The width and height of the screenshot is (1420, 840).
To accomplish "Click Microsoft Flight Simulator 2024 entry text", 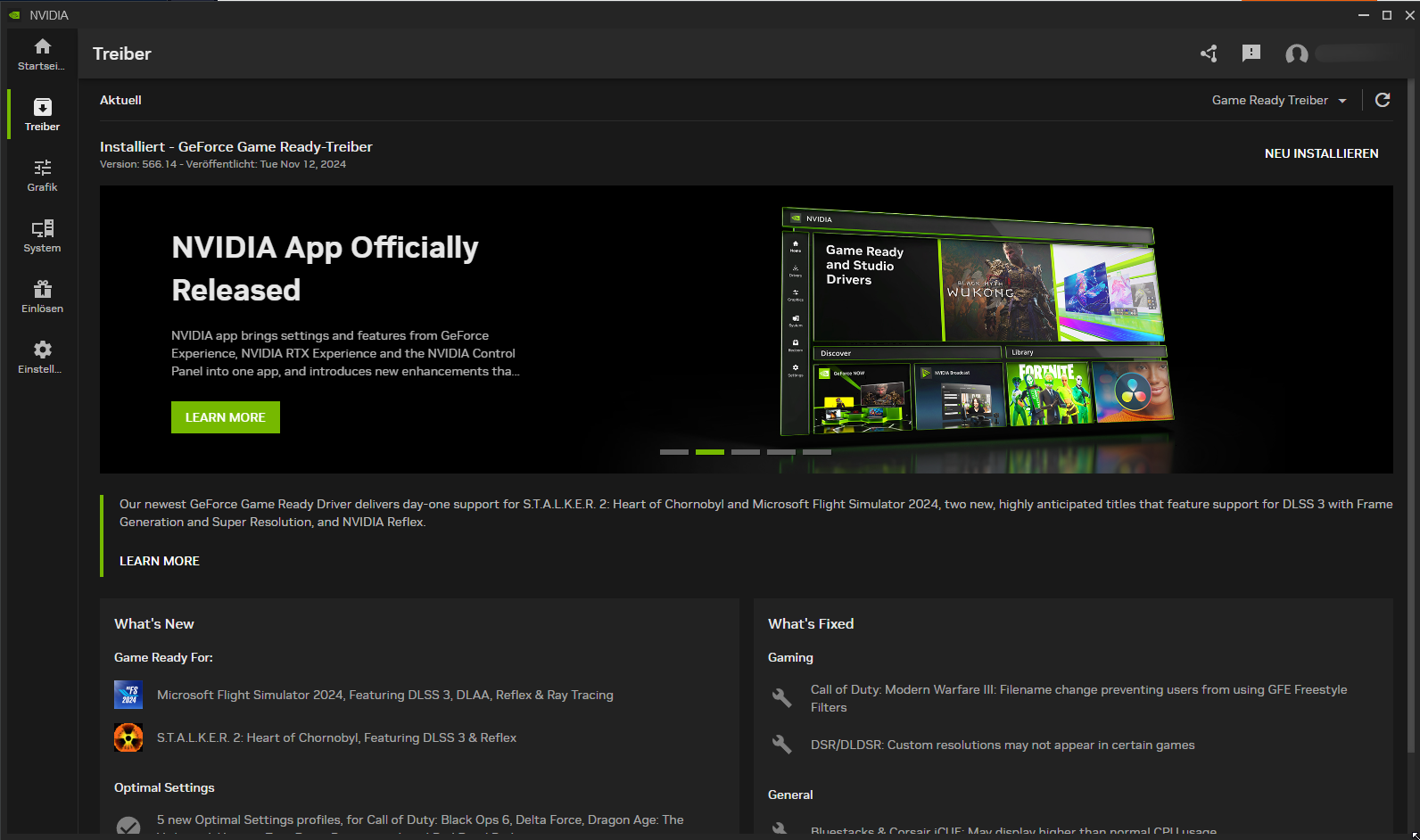I will pos(385,695).
